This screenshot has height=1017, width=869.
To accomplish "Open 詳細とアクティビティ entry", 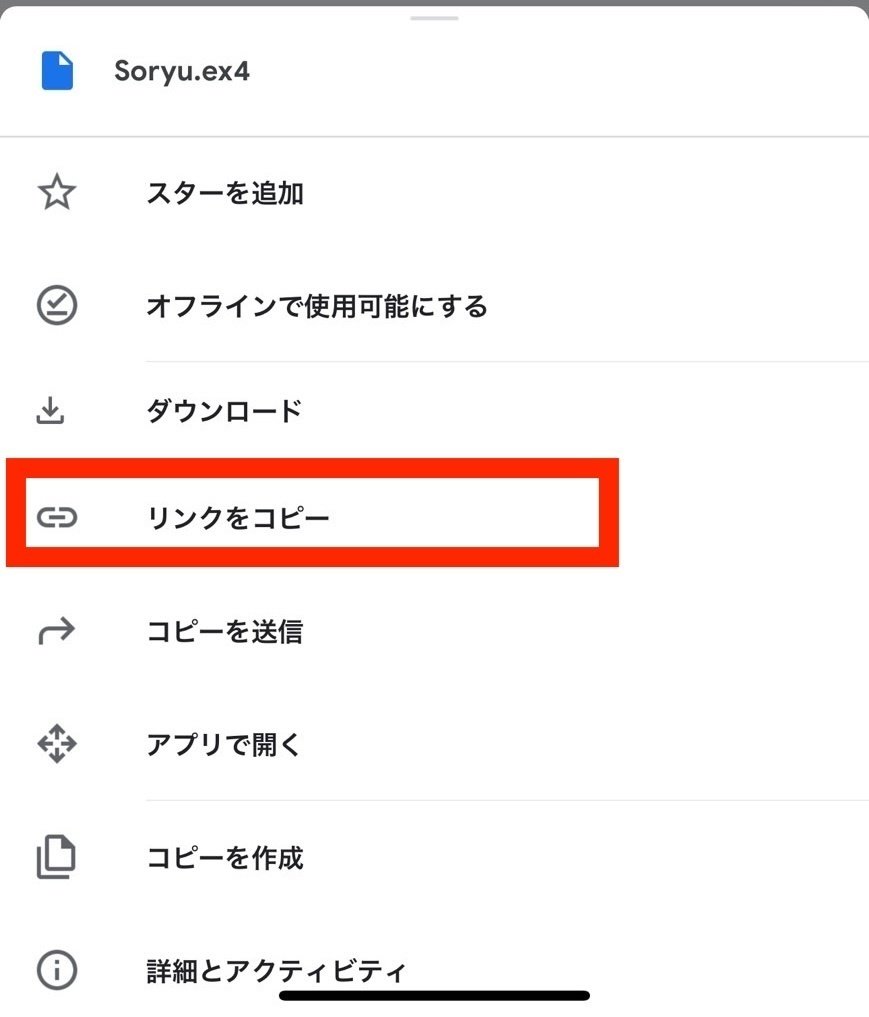I will 276,969.
